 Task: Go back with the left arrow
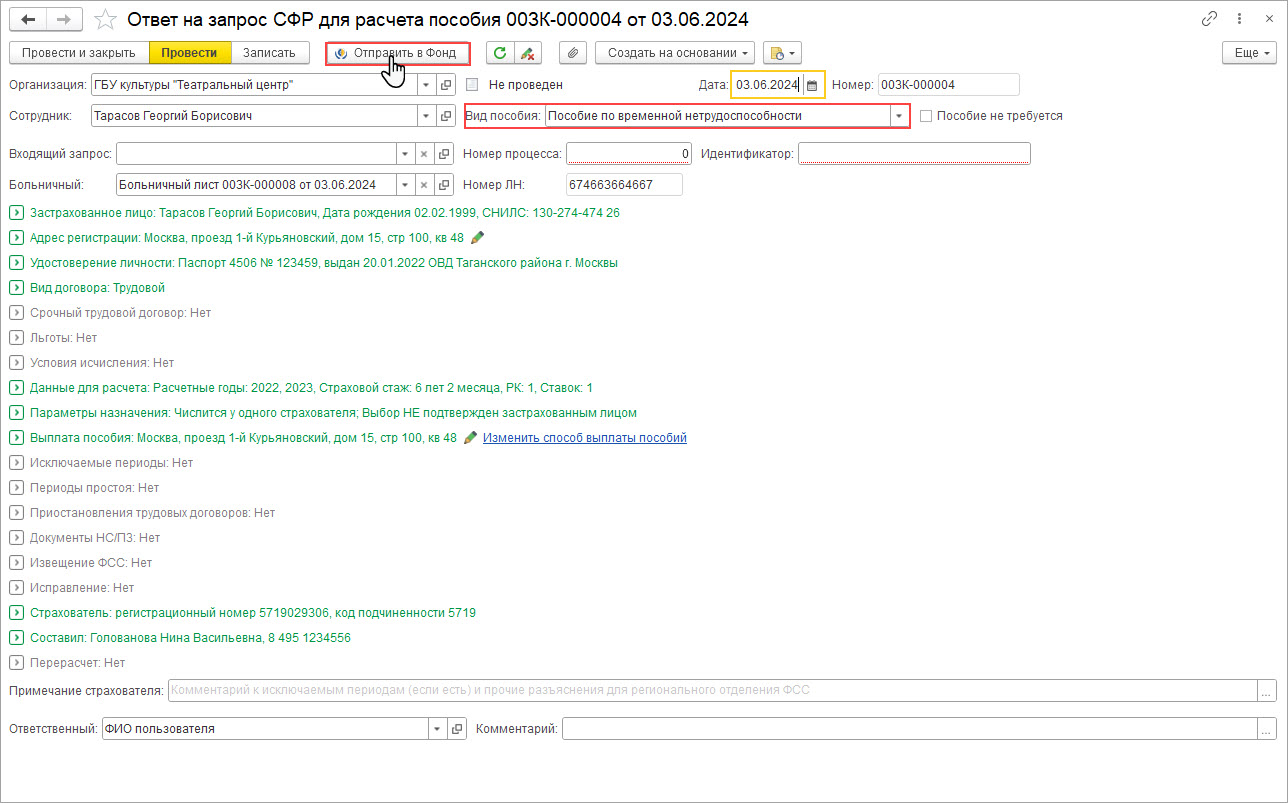[28, 19]
